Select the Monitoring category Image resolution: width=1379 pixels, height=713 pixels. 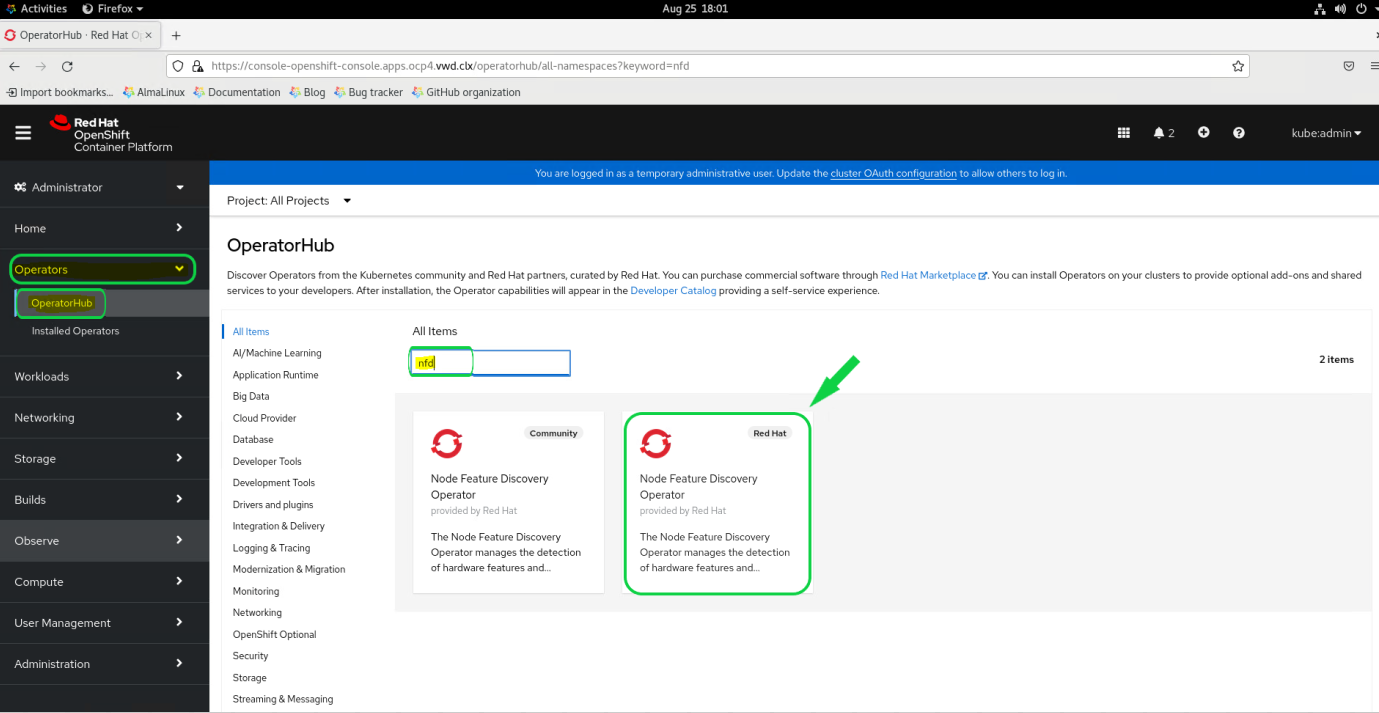tap(256, 591)
